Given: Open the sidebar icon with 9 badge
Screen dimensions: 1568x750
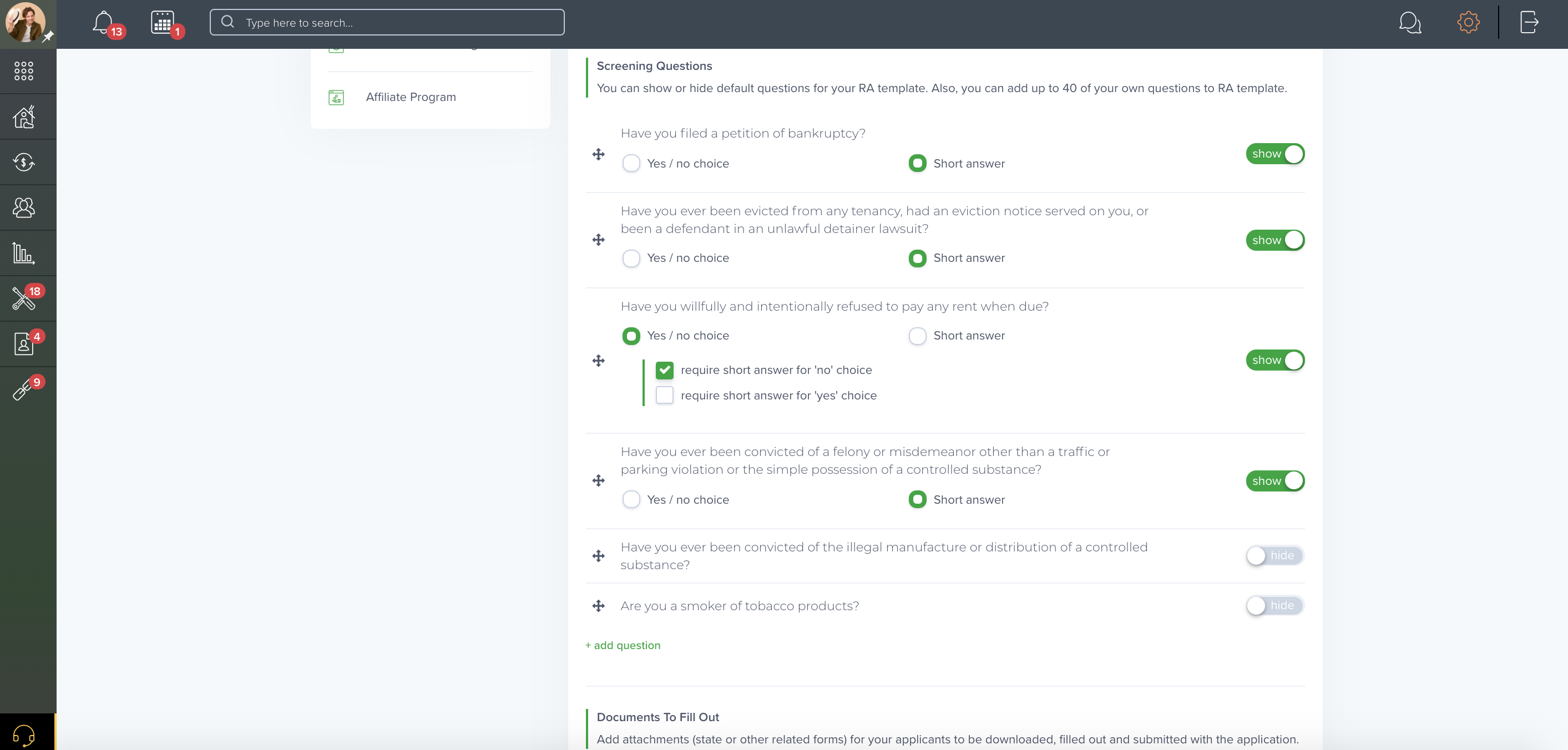Looking at the screenshot, I should tap(24, 389).
